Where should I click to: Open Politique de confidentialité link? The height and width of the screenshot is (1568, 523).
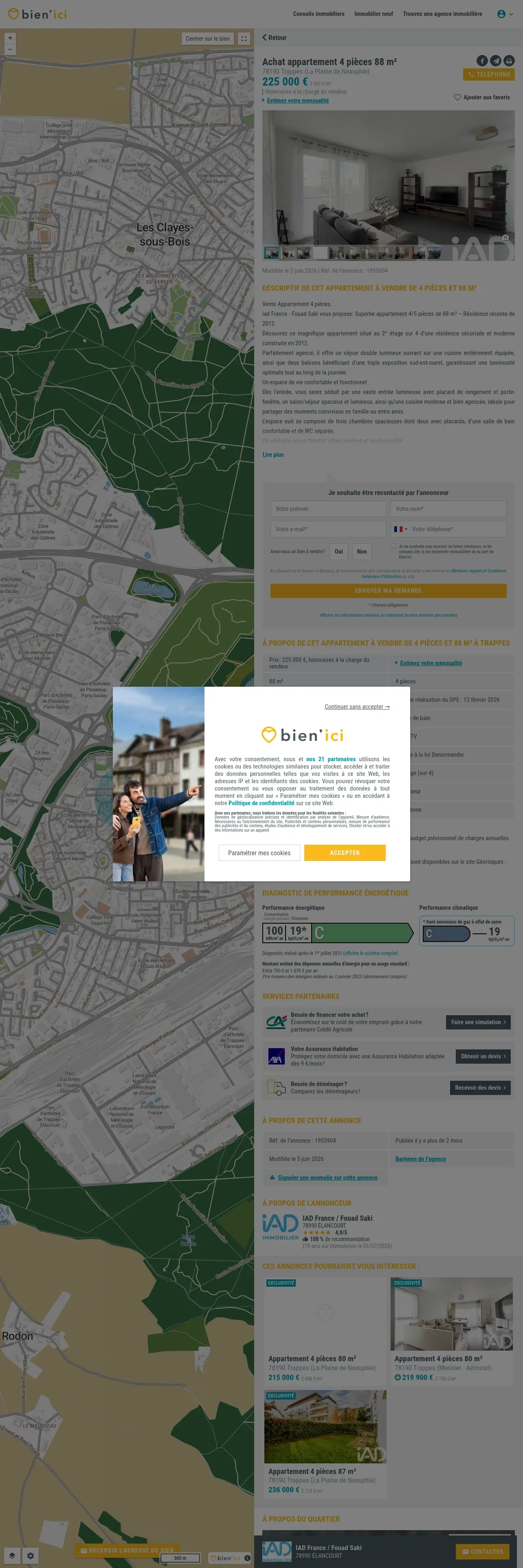click(x=261, y=803)
